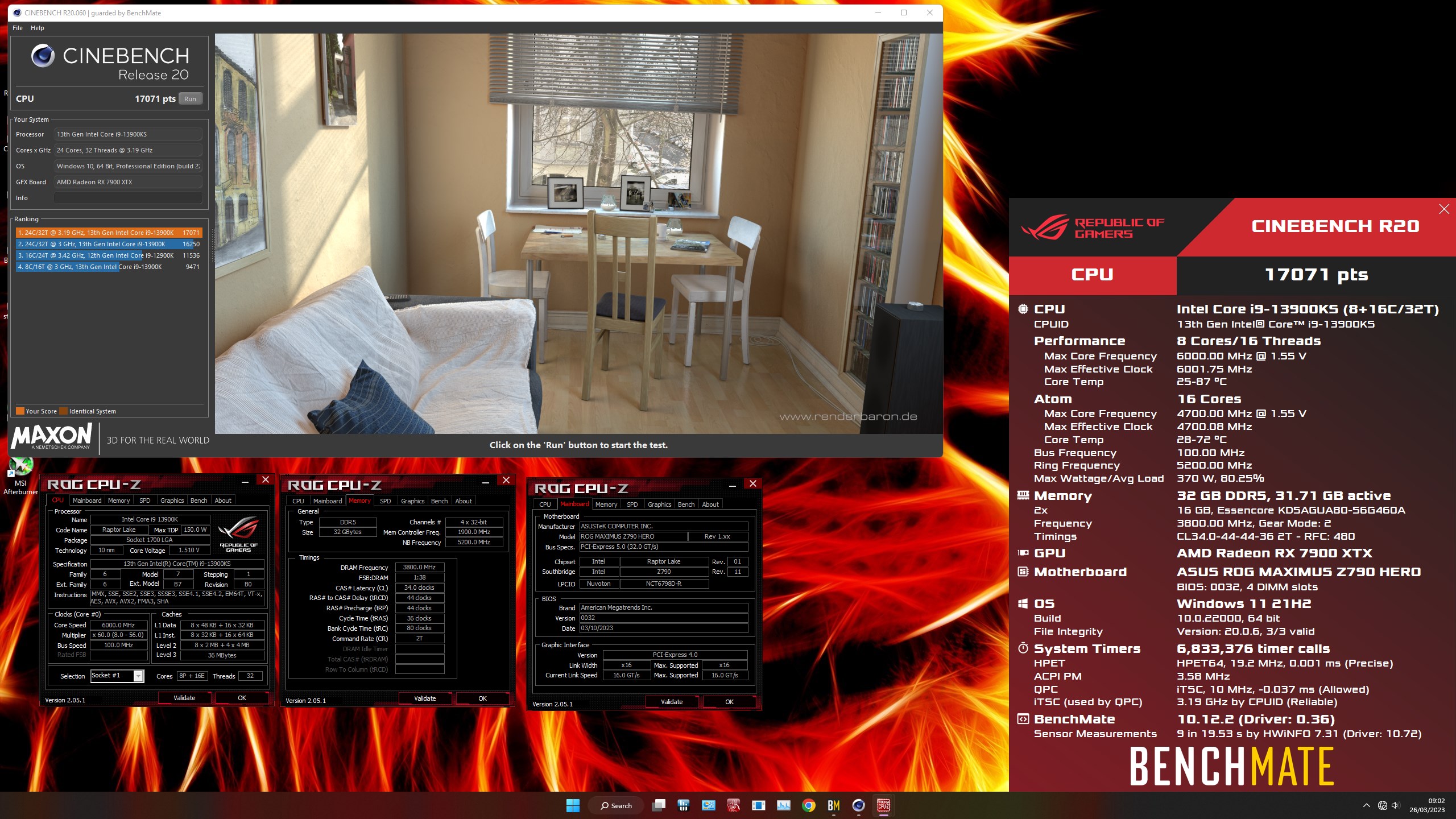1456x819 pixels.
Task: Click the GFX Board AMD Radeon RX 7900 XTX field
Action: pos(128,182)
